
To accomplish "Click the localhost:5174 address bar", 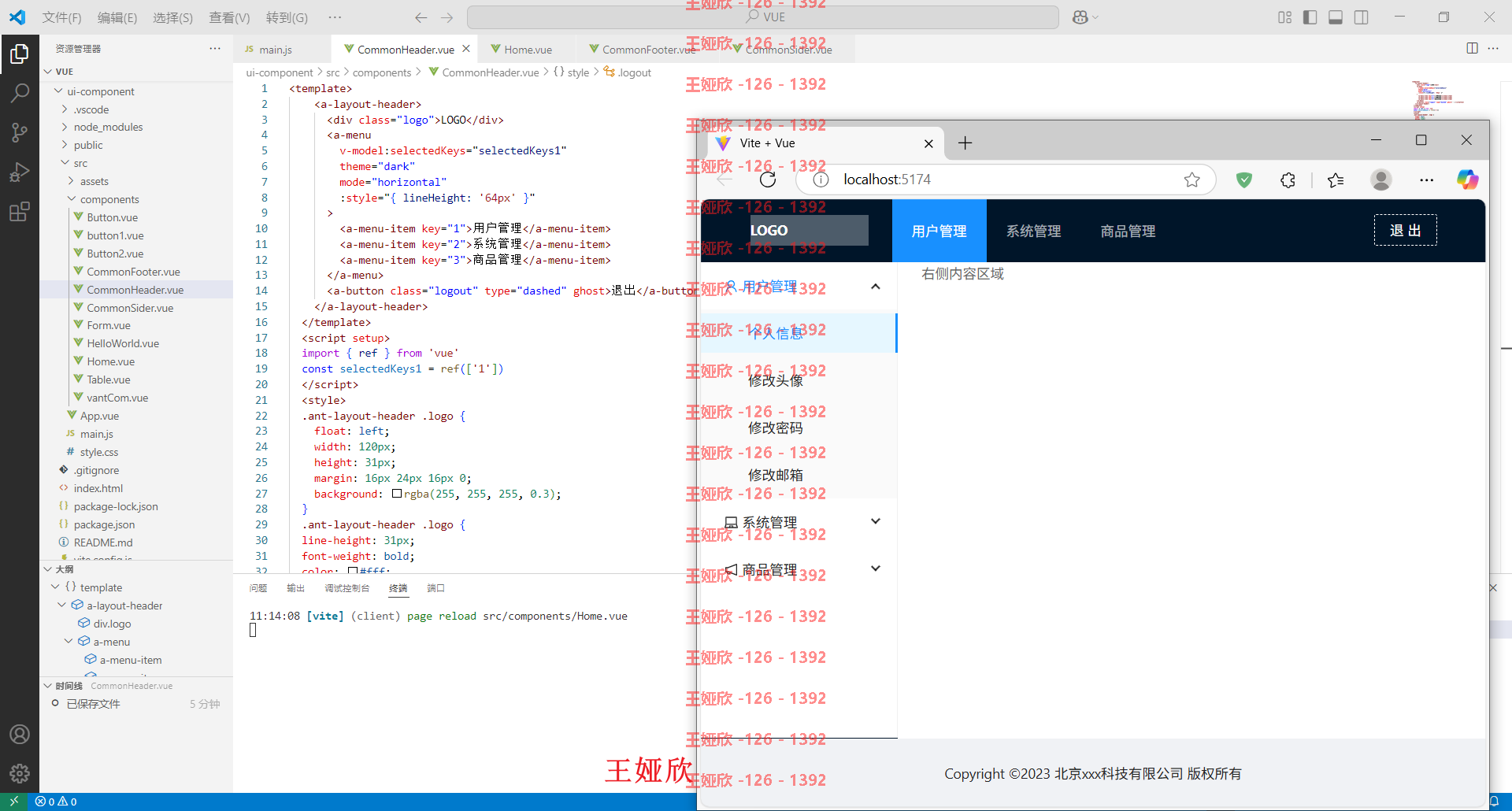I will click(1006, 180).
